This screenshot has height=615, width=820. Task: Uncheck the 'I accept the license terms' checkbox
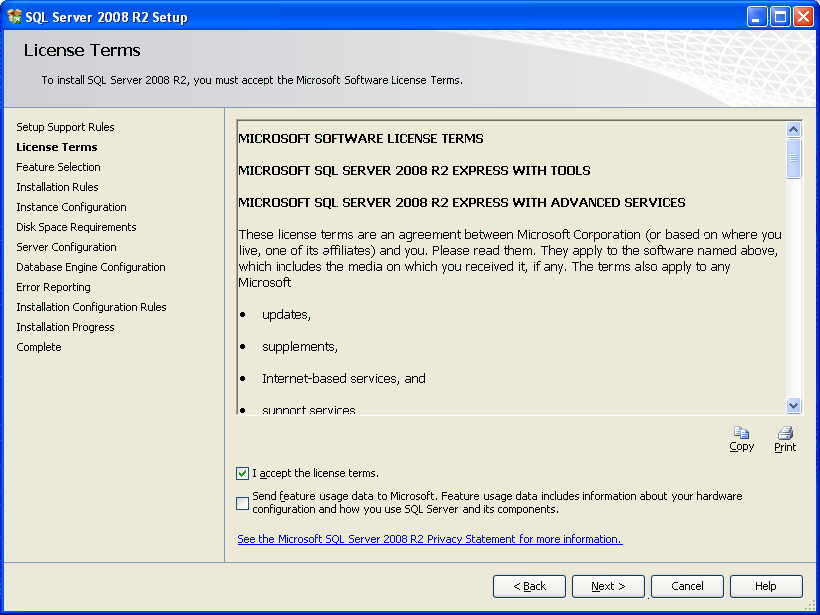(242, 473)
